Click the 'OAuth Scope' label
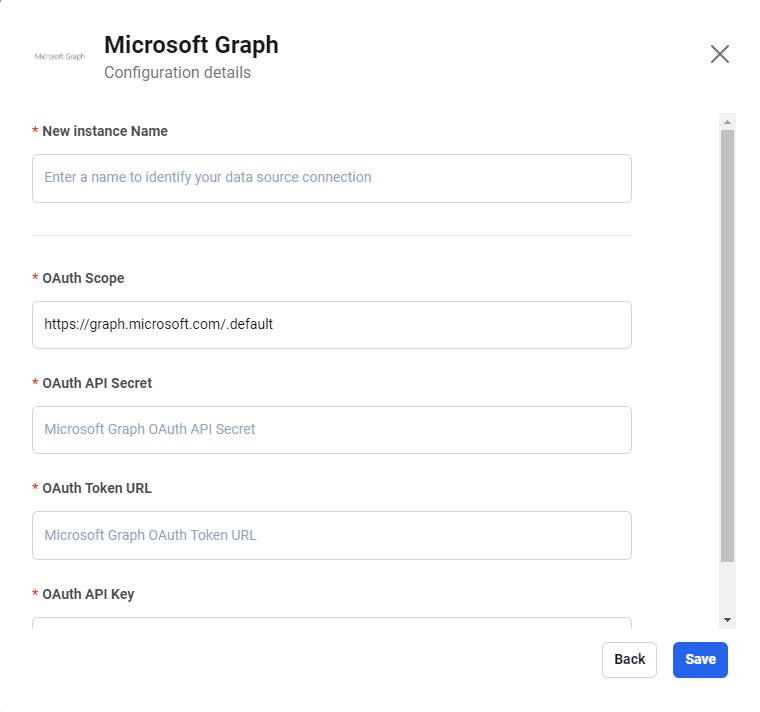Image resolution: width=760 pixels, height=712 pixels. [x=83, y=279]
